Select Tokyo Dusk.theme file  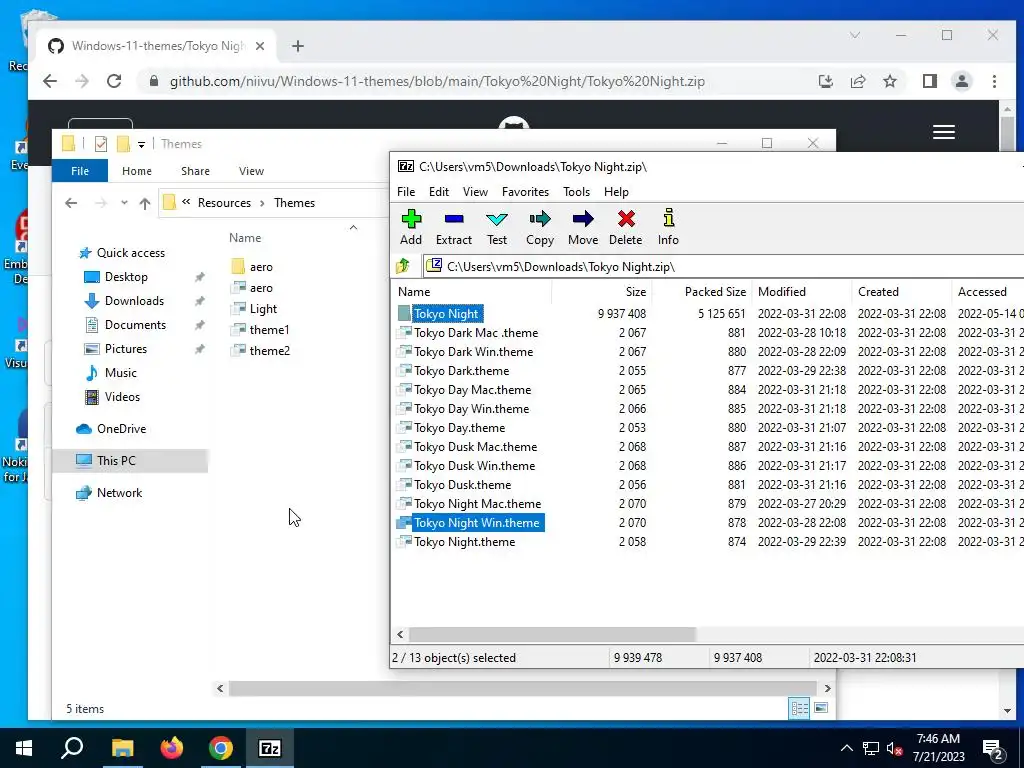[462, 485]
